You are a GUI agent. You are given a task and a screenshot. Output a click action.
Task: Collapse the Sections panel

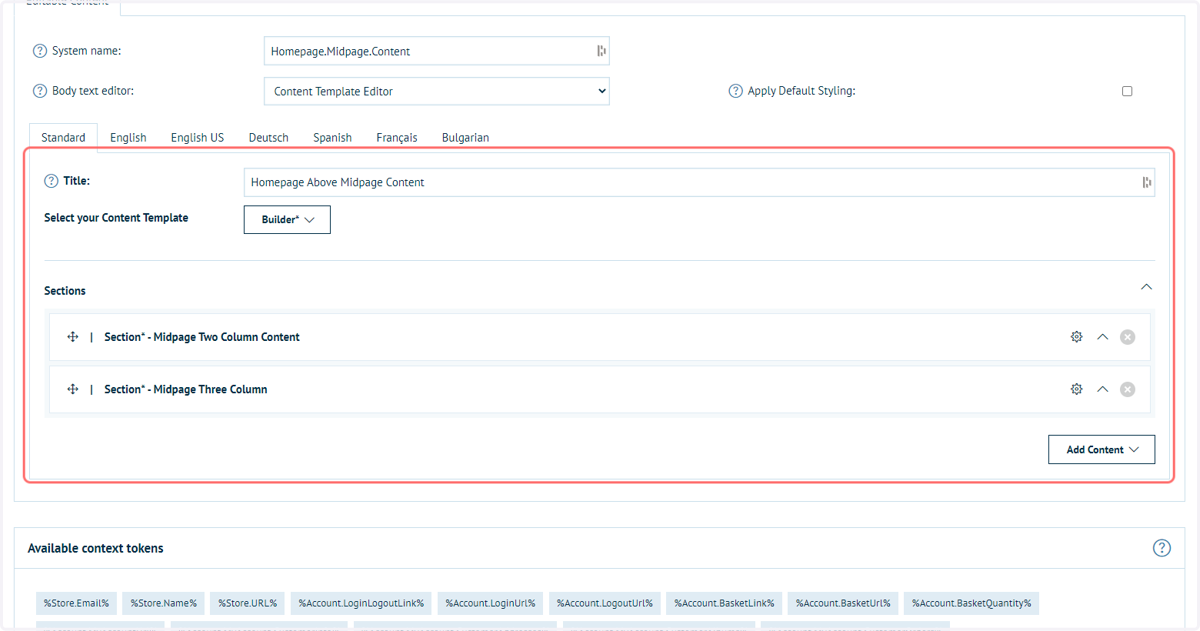point(1146,287)
